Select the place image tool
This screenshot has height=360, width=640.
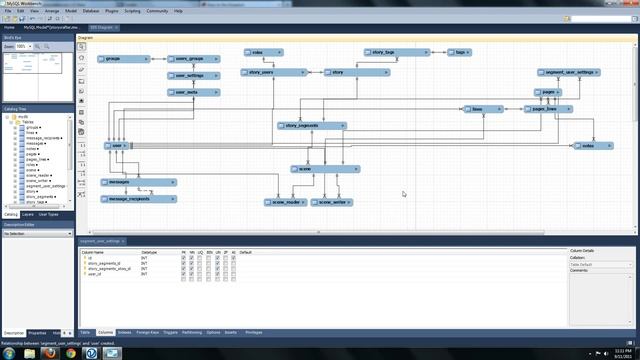pos(82,100)
